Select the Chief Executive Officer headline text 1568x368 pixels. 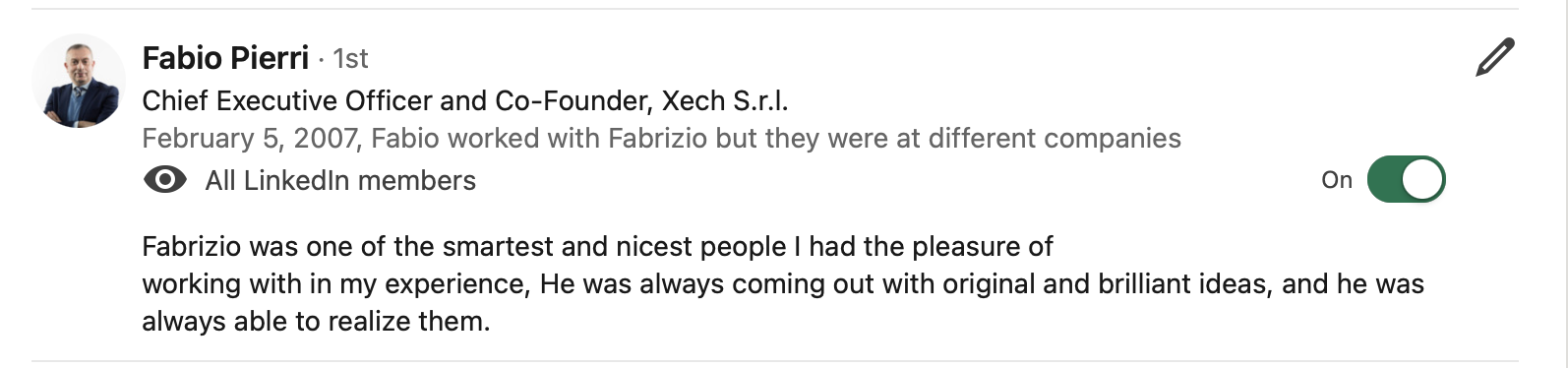[x=465, y=100]
